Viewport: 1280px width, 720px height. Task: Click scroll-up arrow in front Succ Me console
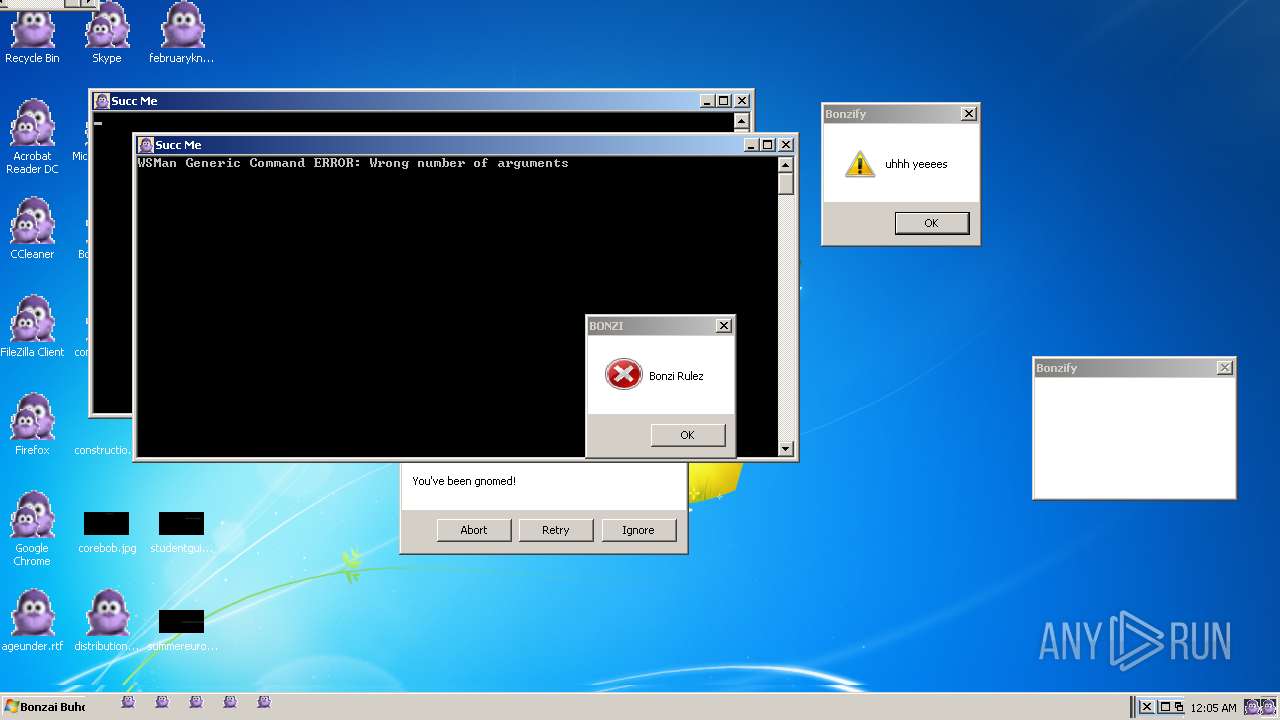click(786, 165)
